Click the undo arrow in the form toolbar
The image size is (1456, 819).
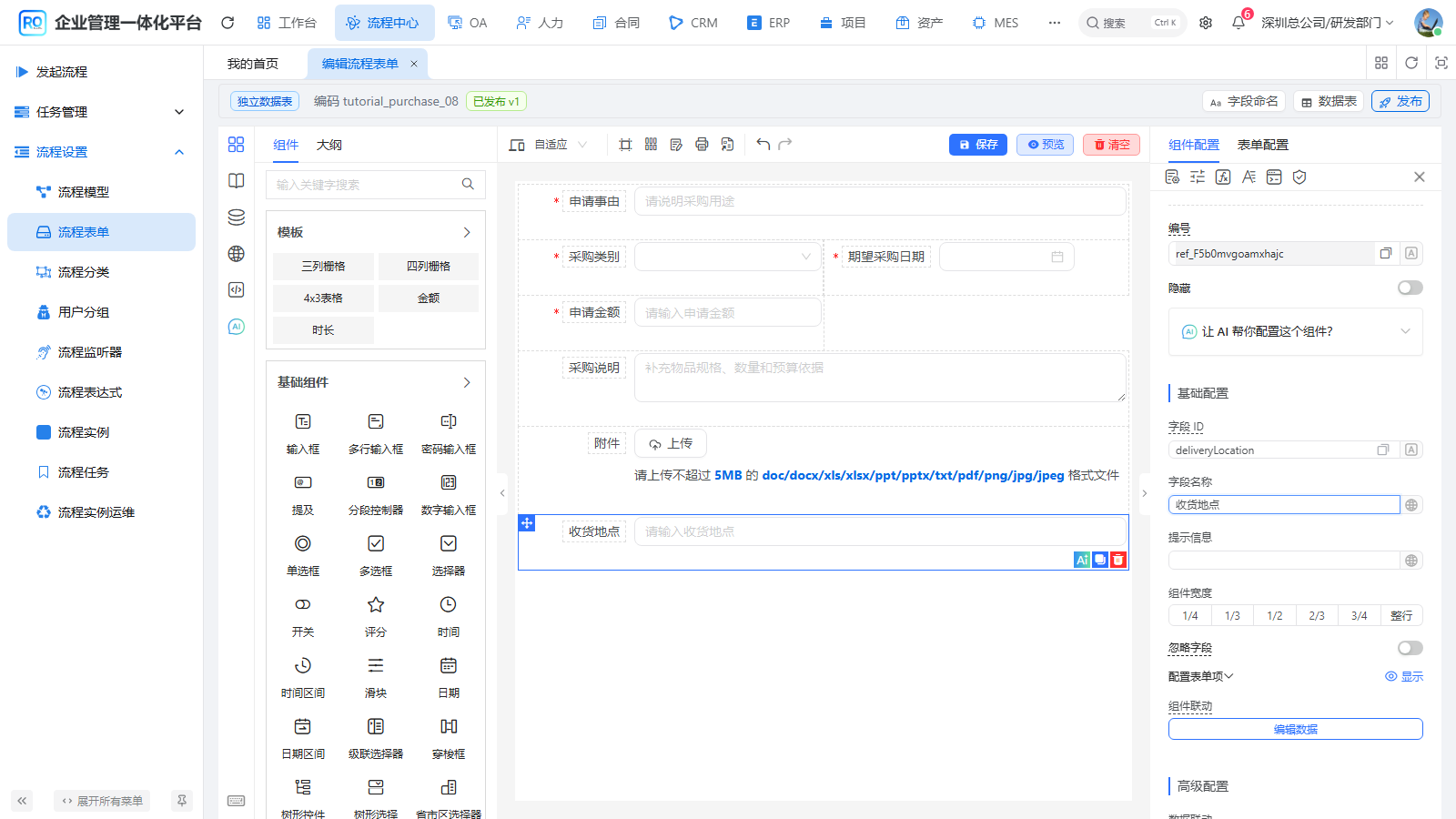coord(763,144)
